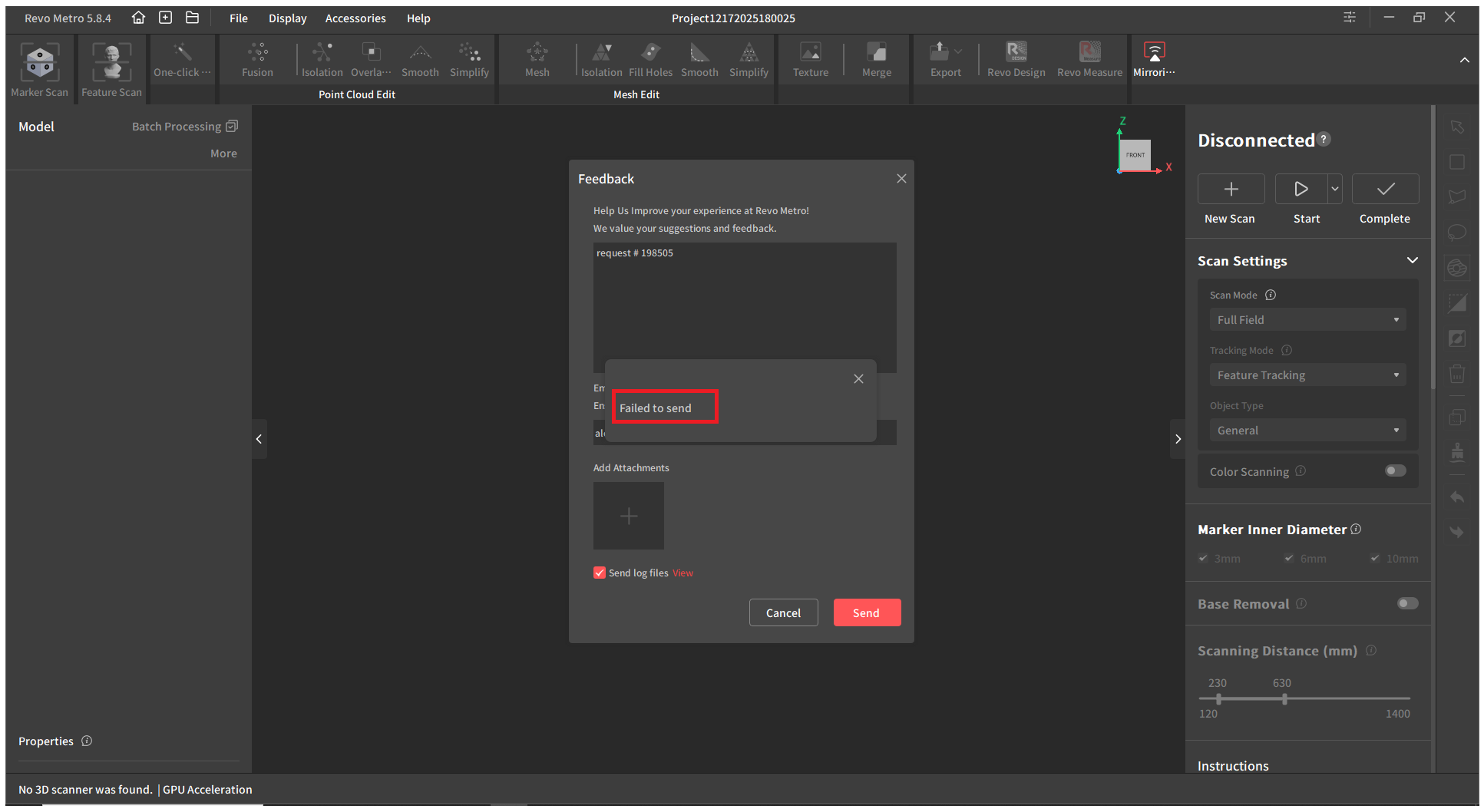Image resolution: width=1484 pixels, height=812 pixels.
Task: Select the Marker Scan mode icon
Action: pos(39,63)
